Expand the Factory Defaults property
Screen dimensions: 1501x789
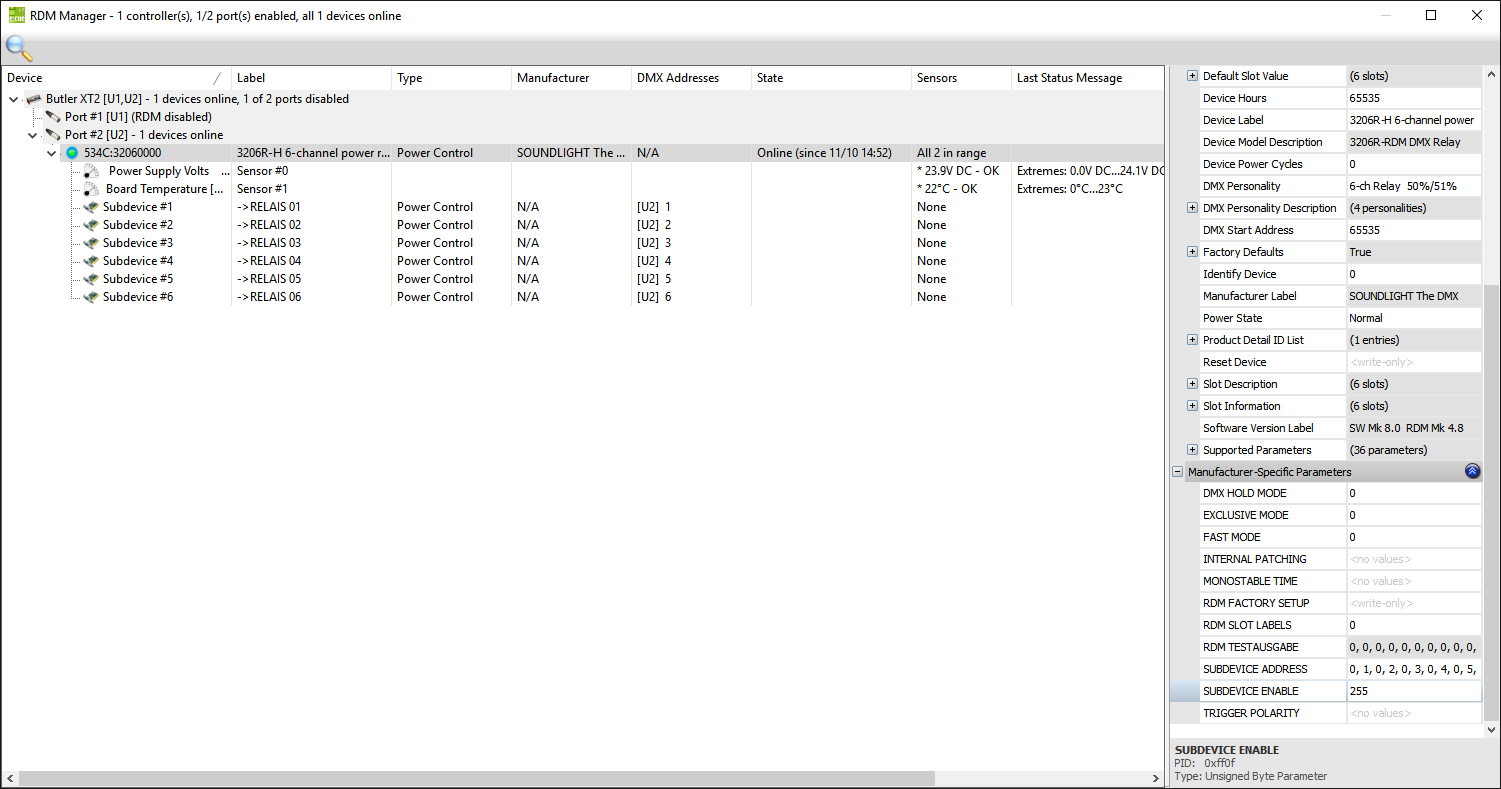point(1192,252)
